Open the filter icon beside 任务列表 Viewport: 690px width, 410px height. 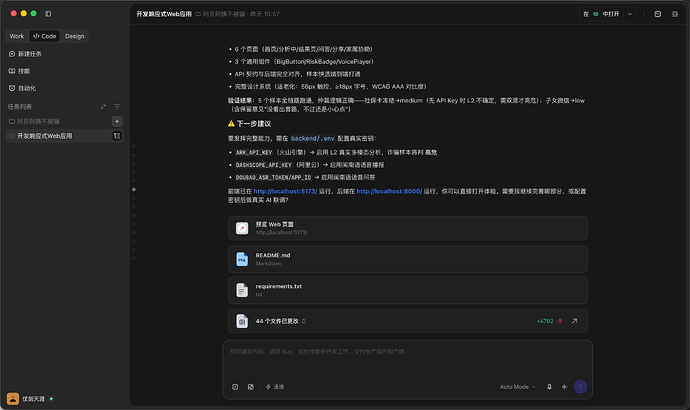[117, 106]
